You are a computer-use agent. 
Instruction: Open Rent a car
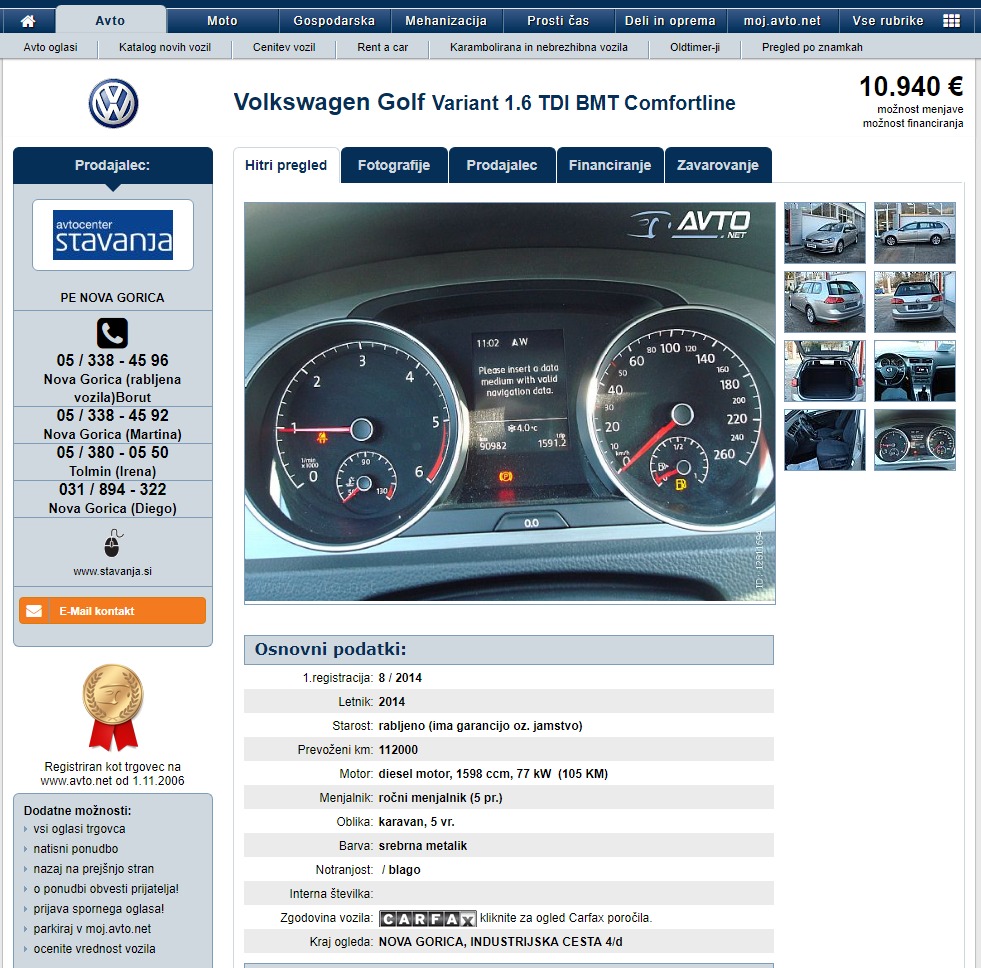pyautogui.click(x=382, y=47)
